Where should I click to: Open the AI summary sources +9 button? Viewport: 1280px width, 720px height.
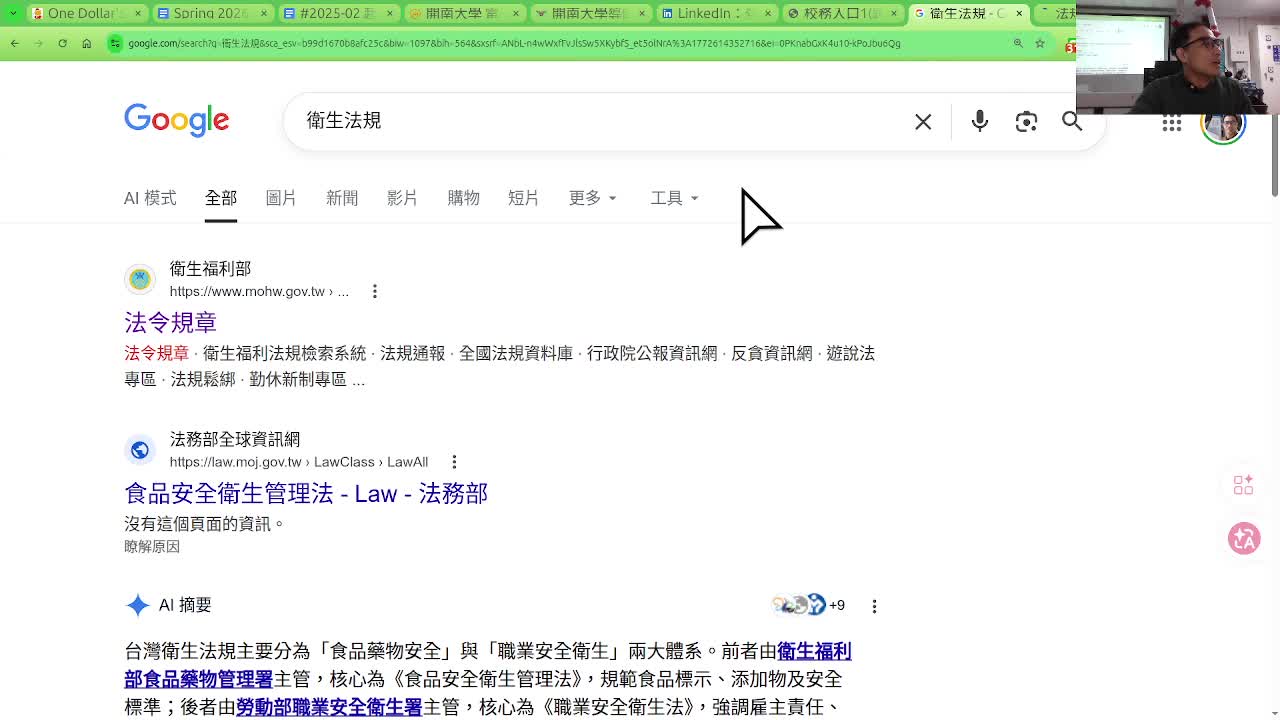coord(809,605)
